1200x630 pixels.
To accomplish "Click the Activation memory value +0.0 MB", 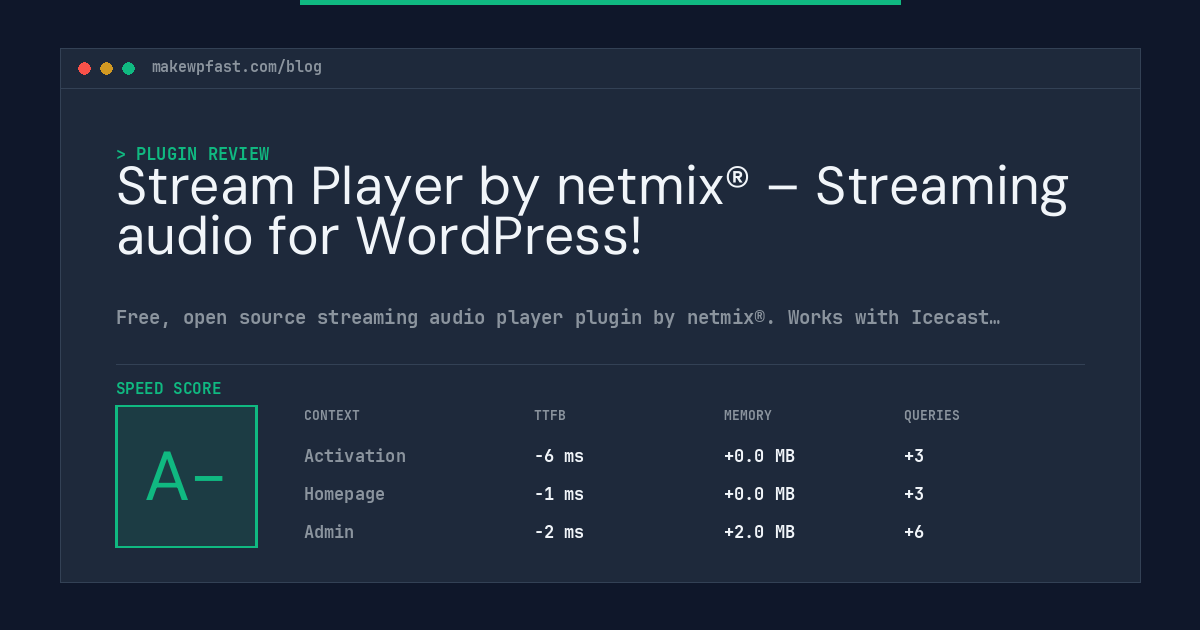I will click(759, 456).
